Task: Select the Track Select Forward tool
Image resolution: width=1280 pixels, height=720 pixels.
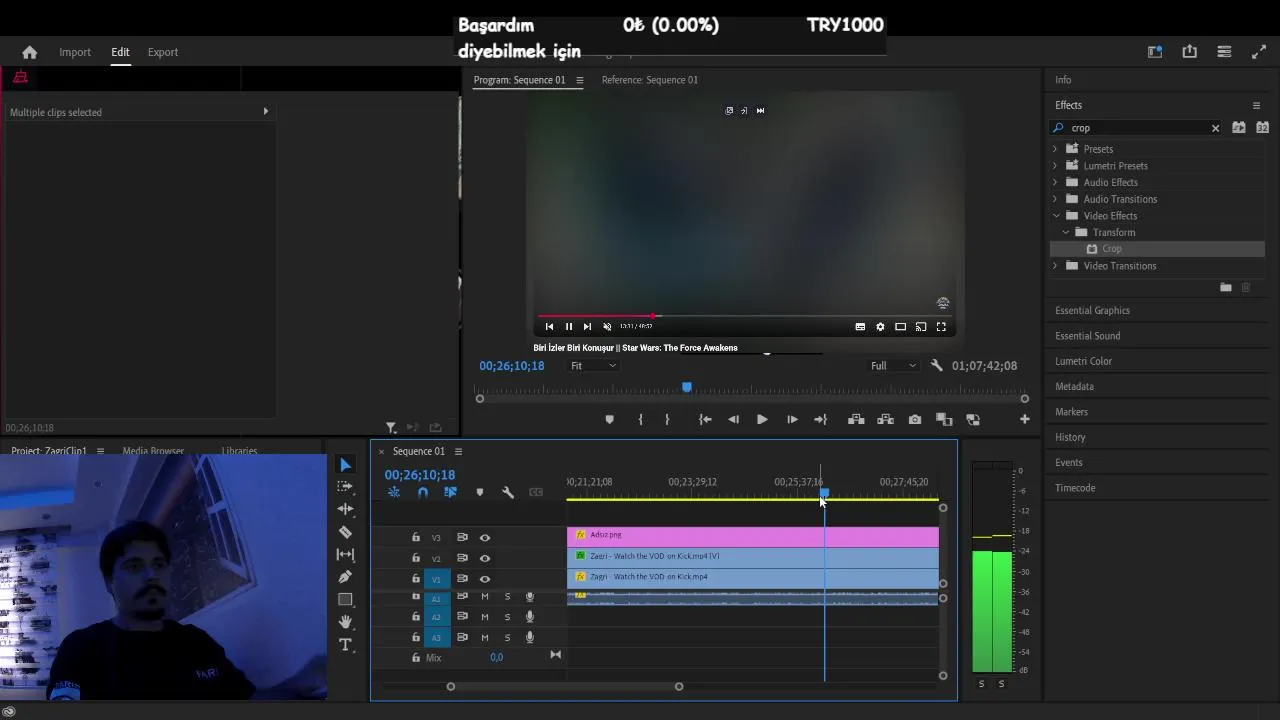Action: tap(345, 487)
